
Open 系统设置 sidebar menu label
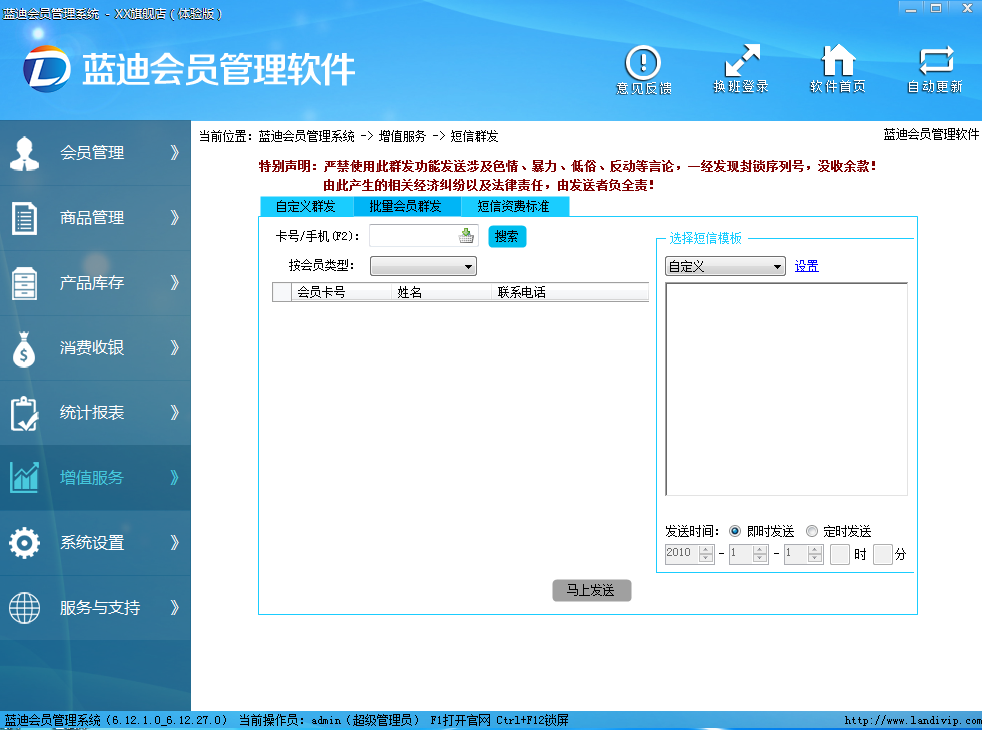point(92,542)
